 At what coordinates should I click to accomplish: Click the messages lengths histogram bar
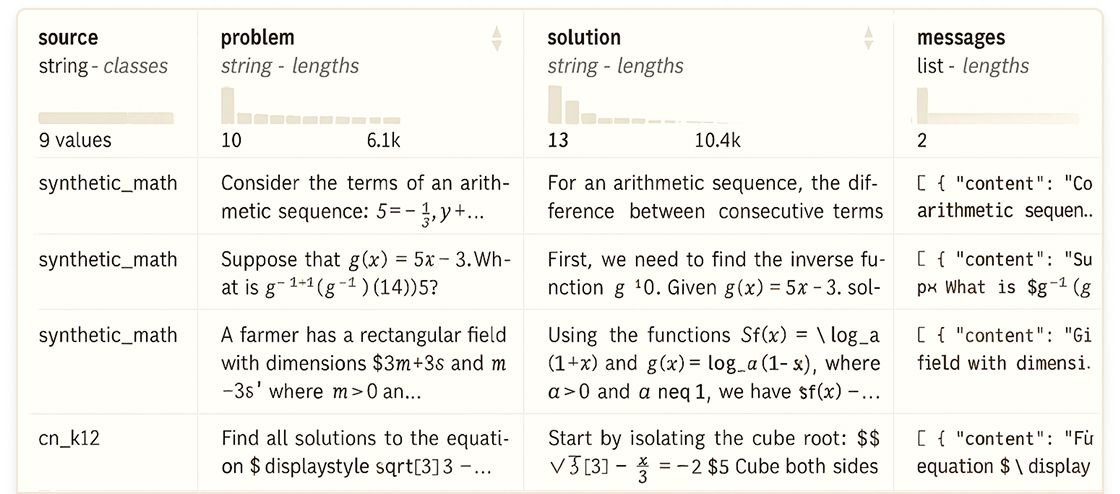pyautogui.click(x=921, y=106)
